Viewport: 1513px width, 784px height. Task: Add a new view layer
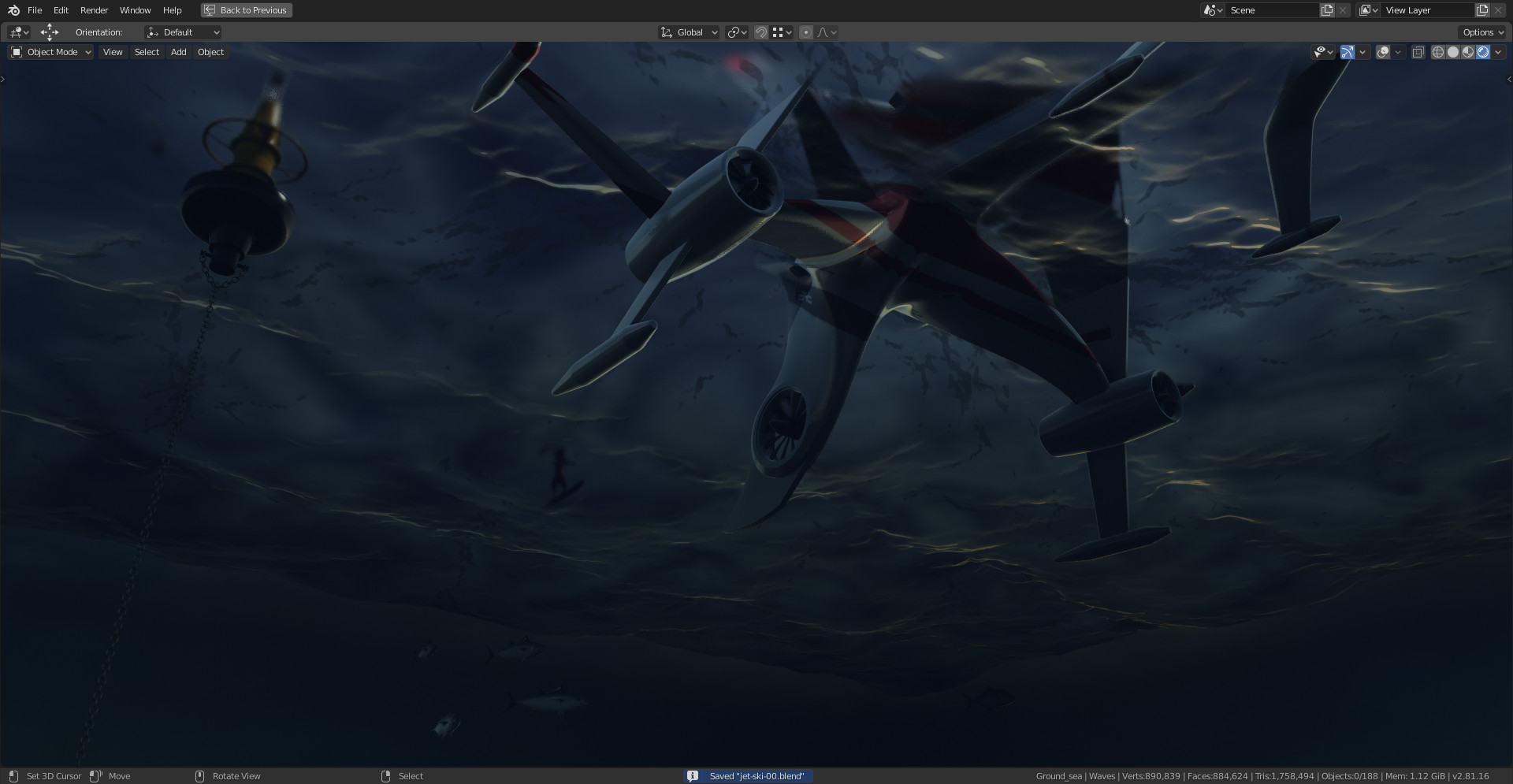(1482, 10)
